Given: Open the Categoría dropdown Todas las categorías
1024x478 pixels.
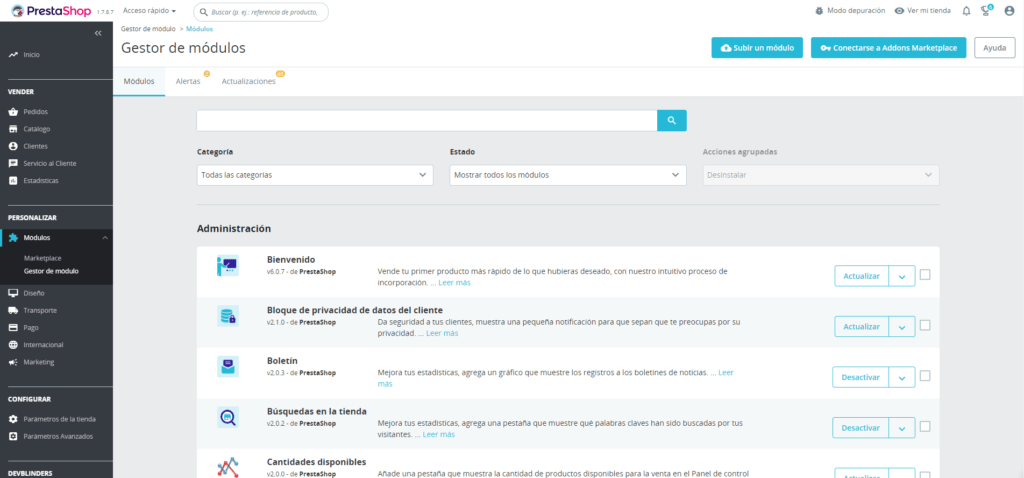Looking at the screenshot, I should [x=315, y=175].
